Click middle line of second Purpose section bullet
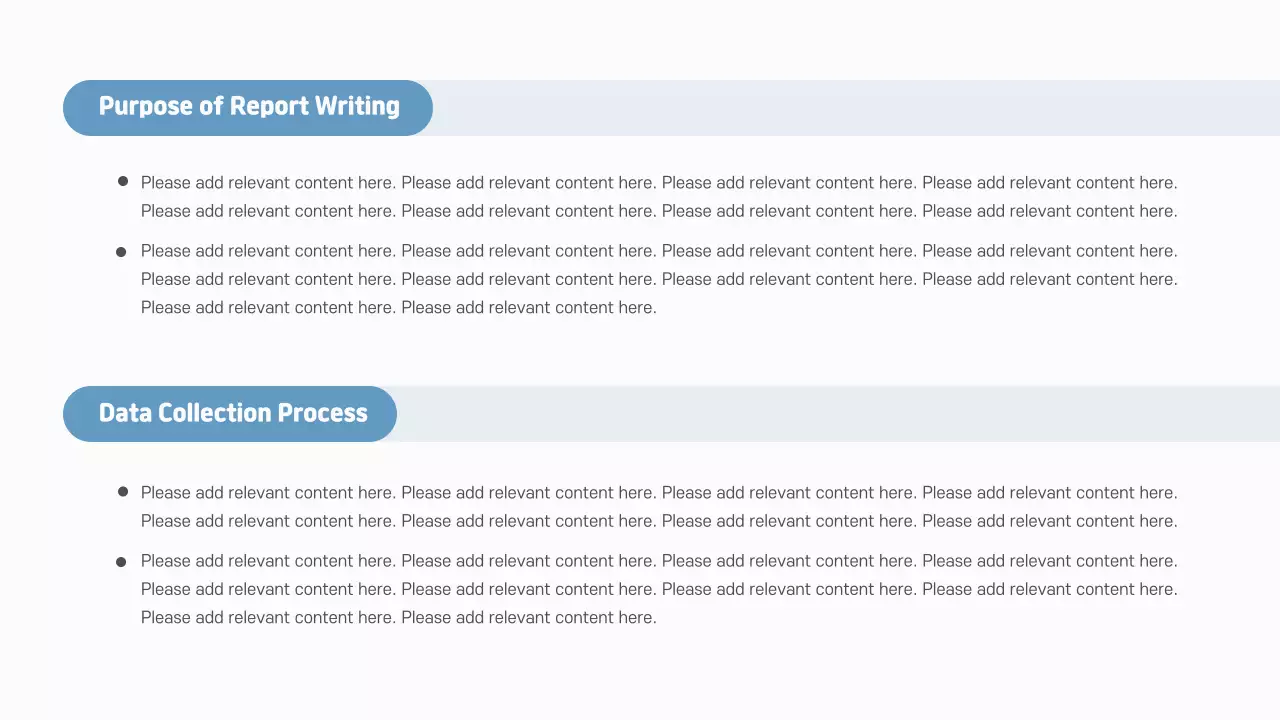Screen dimensions: 1280x720 point(659,279)
